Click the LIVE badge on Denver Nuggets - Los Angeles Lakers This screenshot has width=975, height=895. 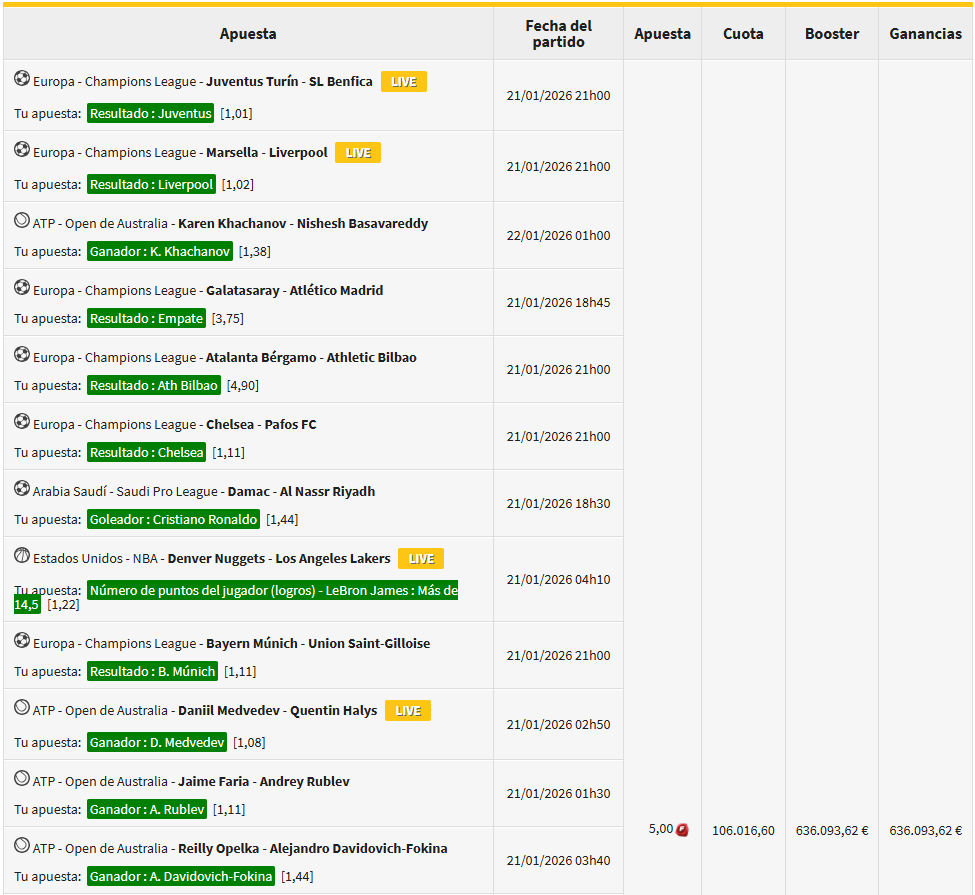pyautogui.click(x=421, y=559)
